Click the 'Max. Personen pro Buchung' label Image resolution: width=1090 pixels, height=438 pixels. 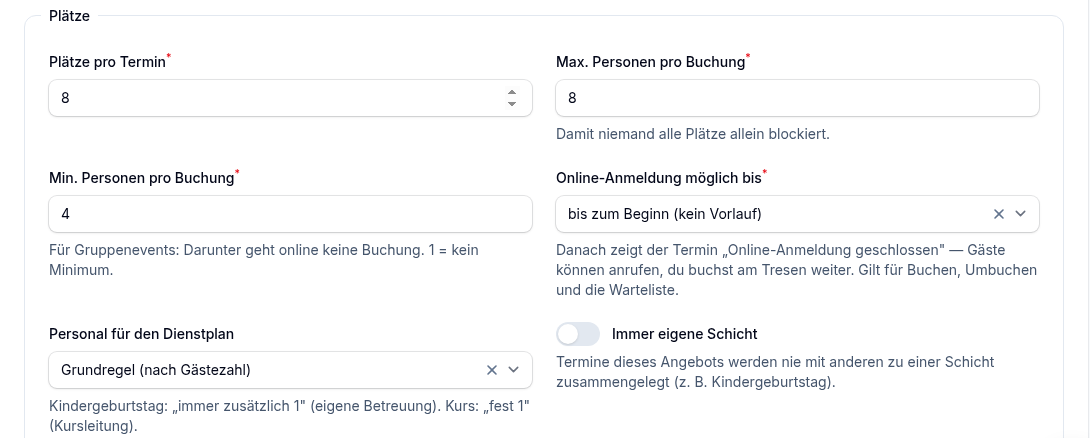pyautogui.click(x=651, y=62)
